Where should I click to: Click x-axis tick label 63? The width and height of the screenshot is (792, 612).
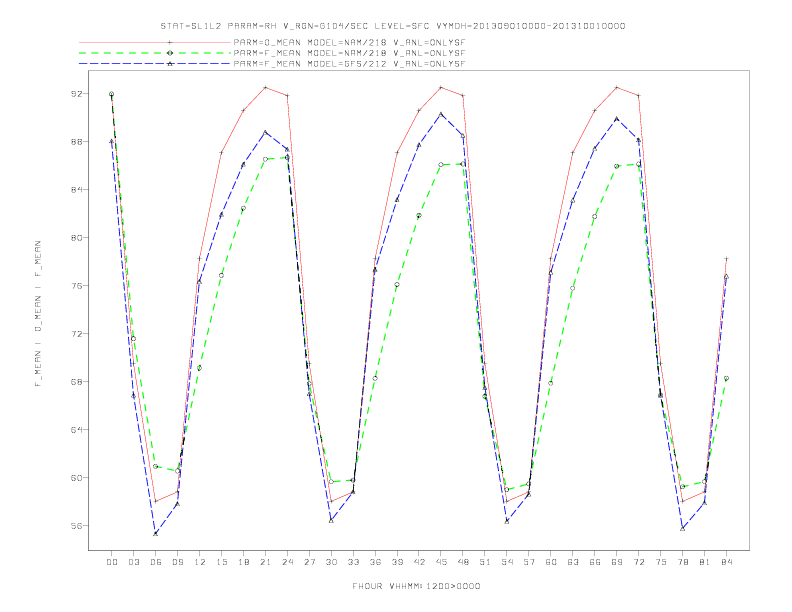[573, 562]
